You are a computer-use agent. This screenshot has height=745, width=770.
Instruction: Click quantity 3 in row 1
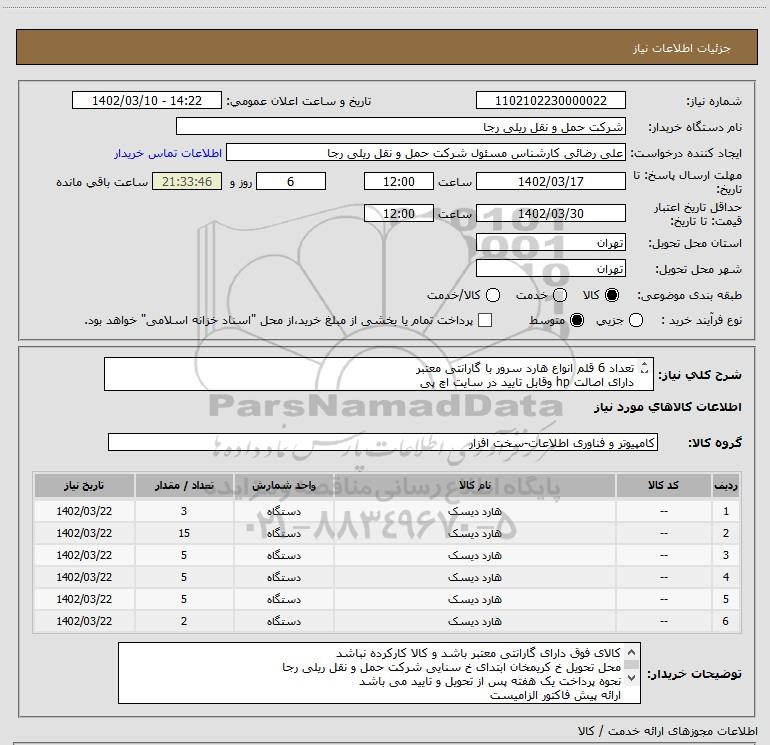tap(184, 511)
